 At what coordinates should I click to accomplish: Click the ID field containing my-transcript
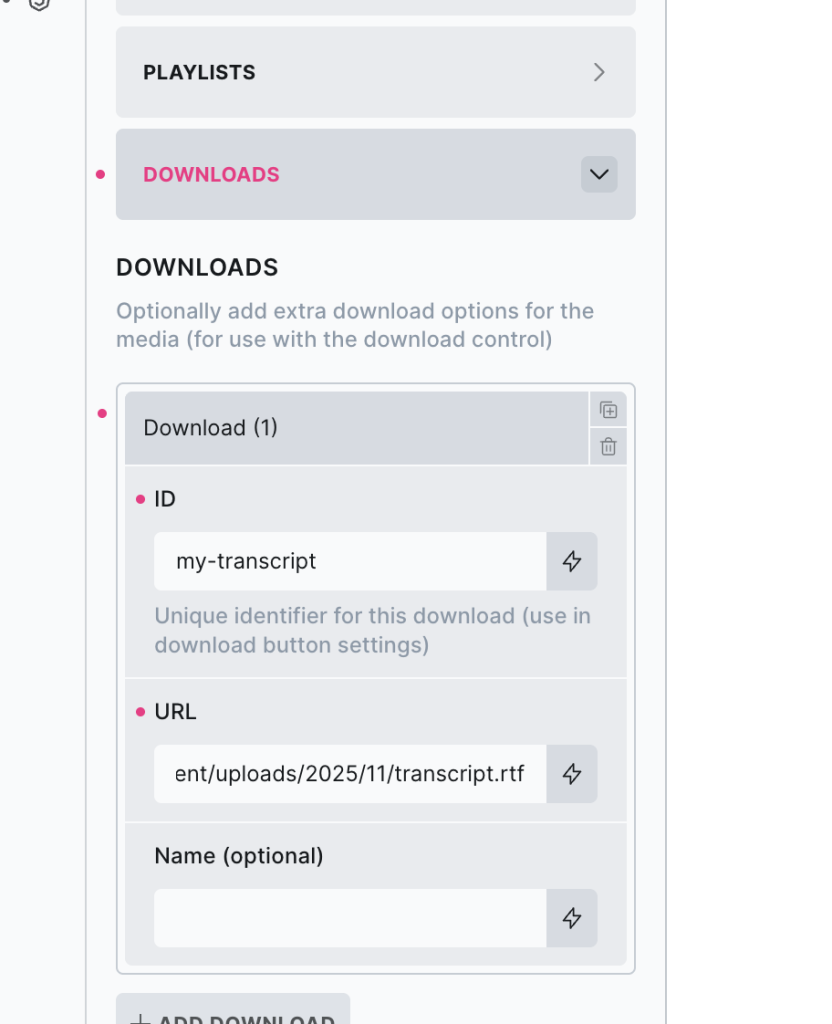[350, 561]
